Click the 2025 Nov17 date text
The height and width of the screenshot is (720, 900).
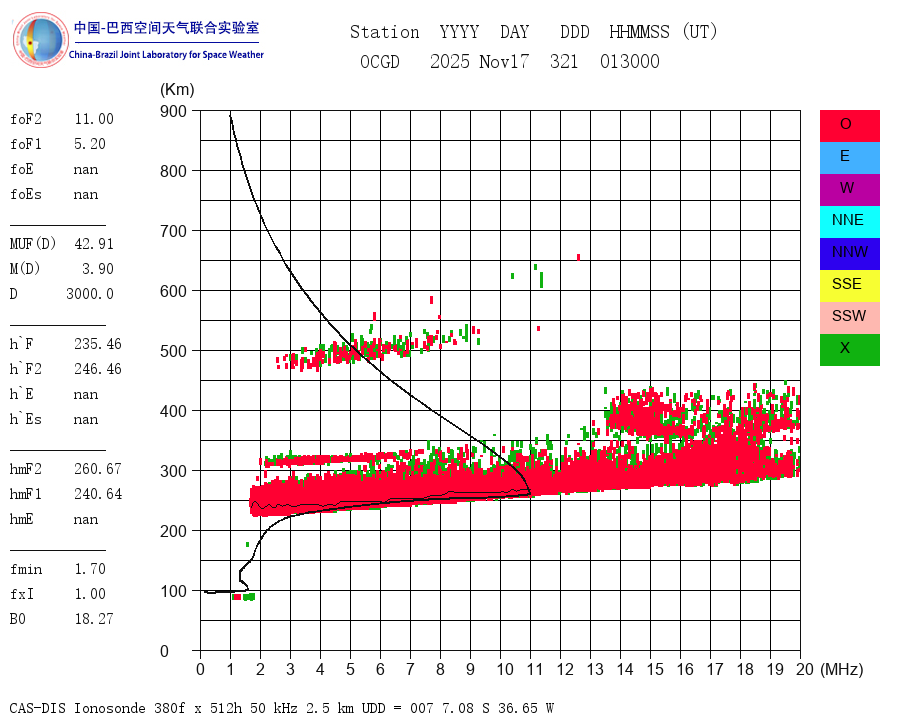pyautogui.click(x=479, y=62)
